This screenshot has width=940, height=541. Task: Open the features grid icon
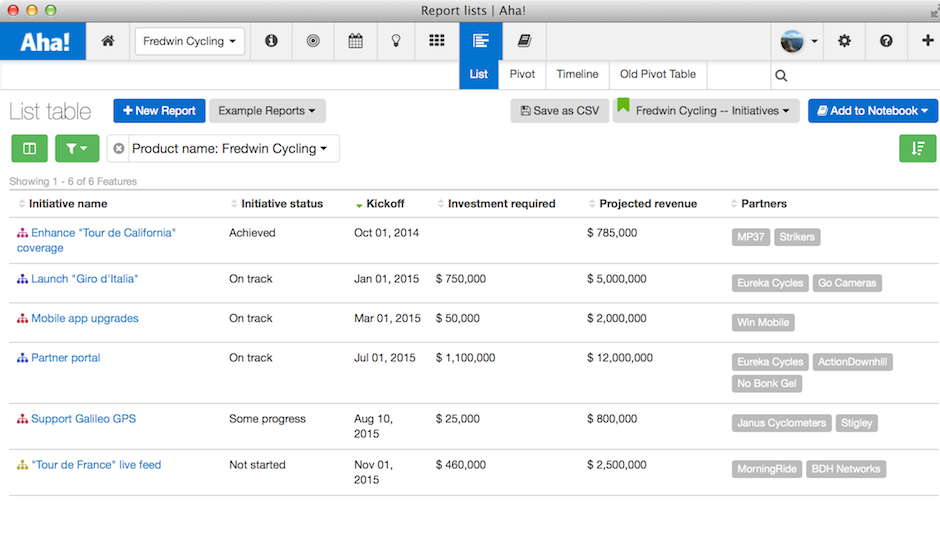(x=437, y=41)
